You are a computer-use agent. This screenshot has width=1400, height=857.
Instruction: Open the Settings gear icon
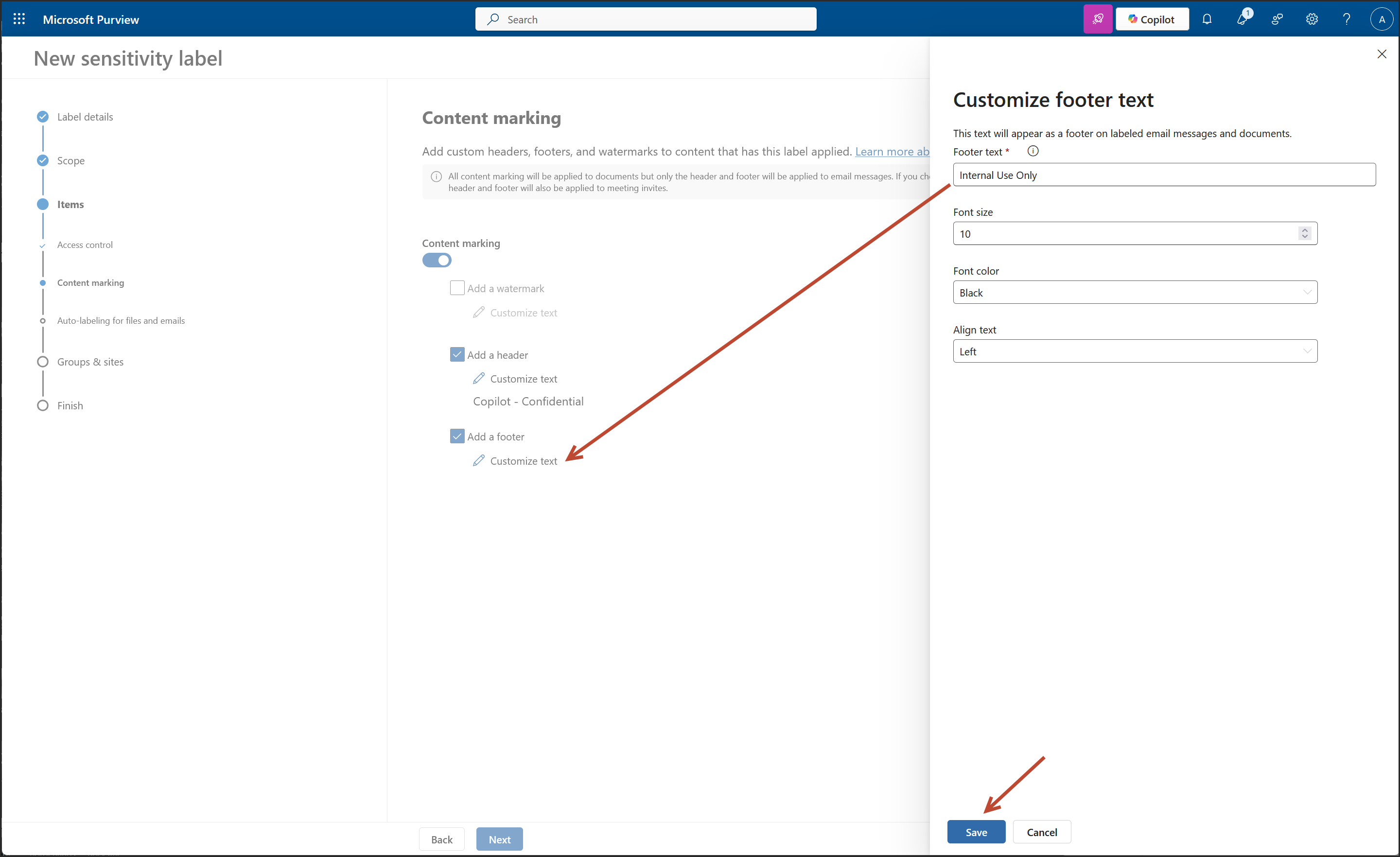(x=1312, y=19)
